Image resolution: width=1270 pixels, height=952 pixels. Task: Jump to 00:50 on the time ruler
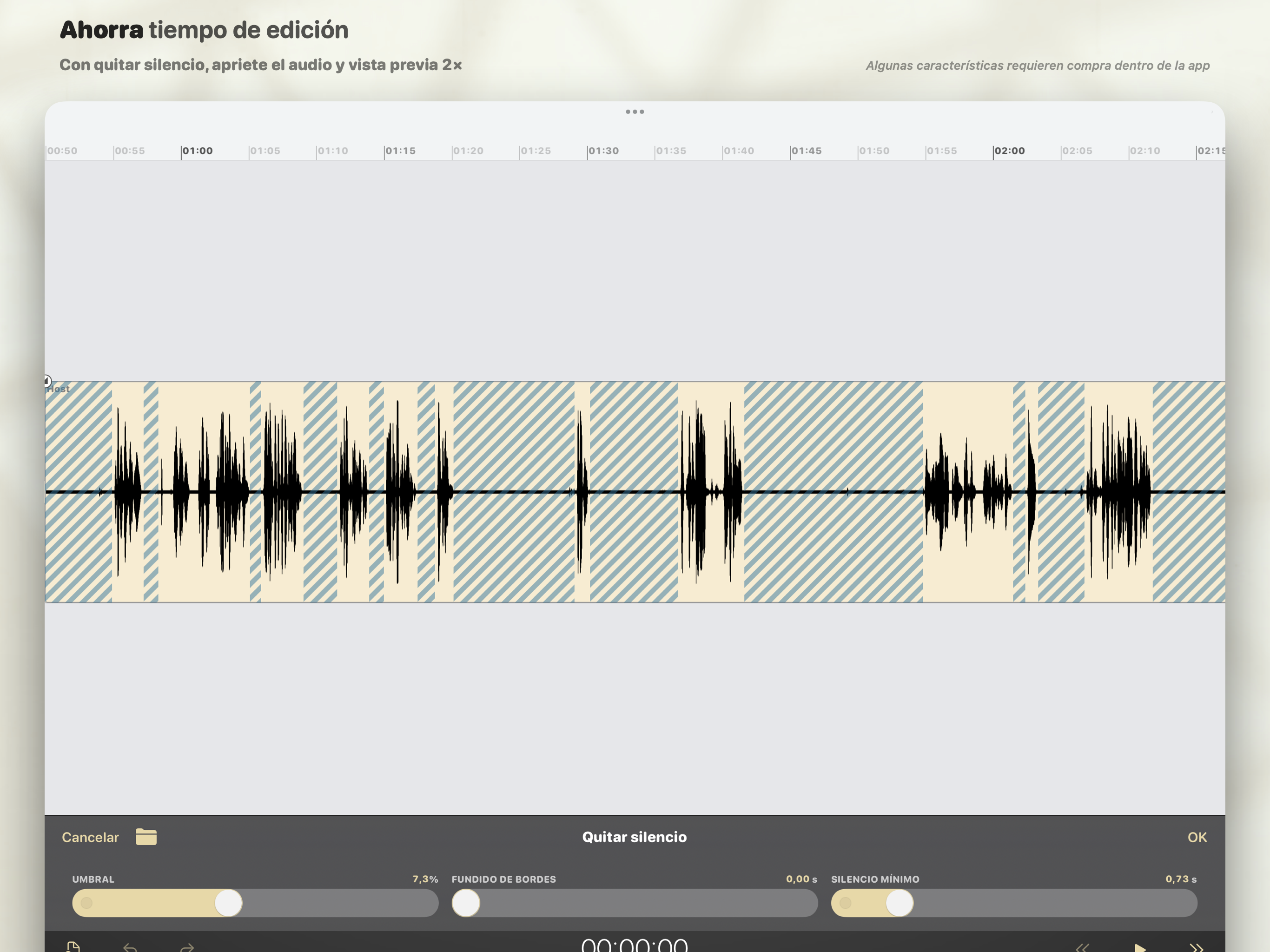pos(62,151)
